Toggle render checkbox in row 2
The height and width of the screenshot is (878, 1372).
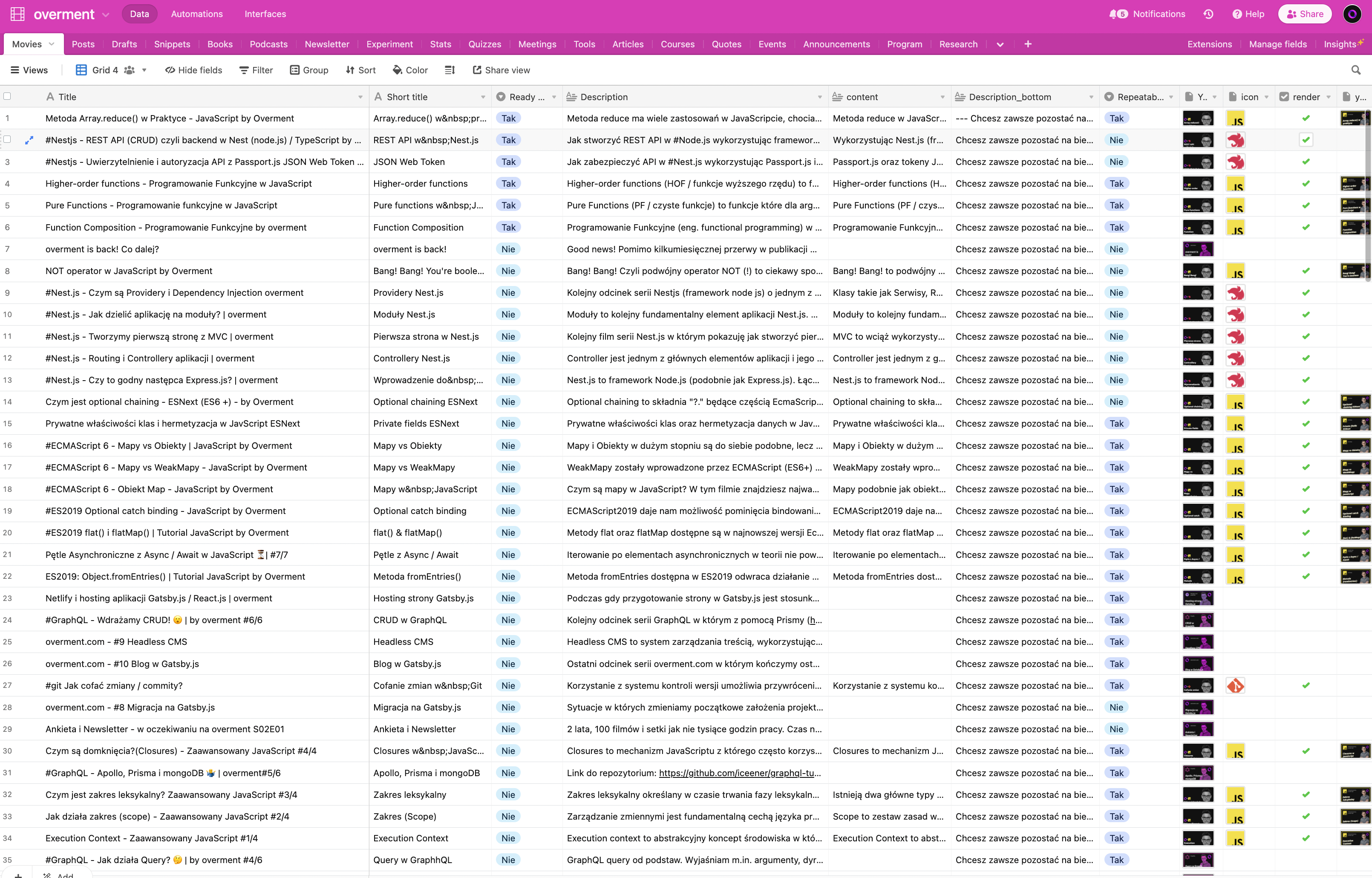pos(1306,140)
